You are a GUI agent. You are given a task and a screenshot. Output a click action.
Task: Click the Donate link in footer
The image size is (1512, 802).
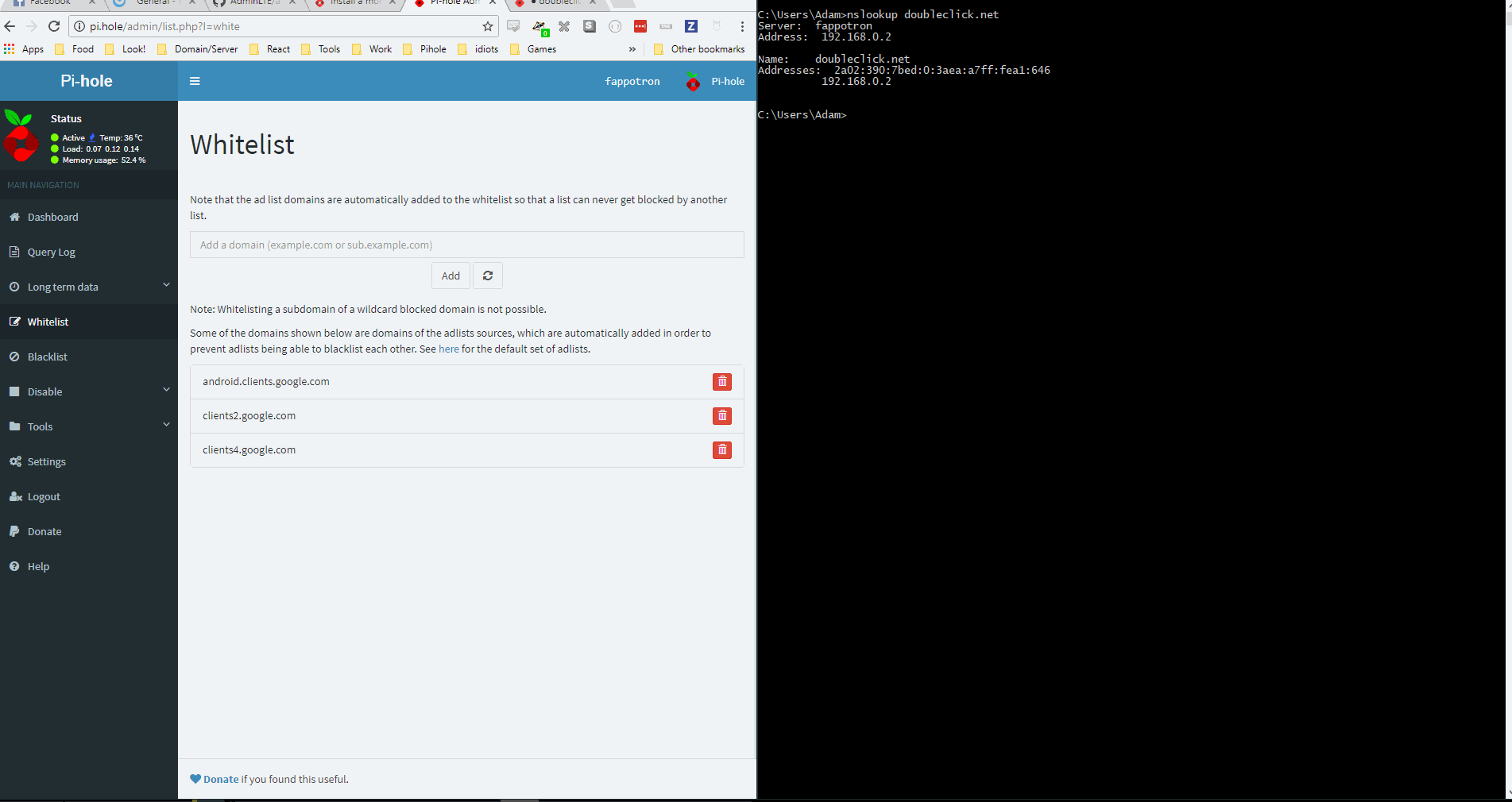(x=221, y=779)
